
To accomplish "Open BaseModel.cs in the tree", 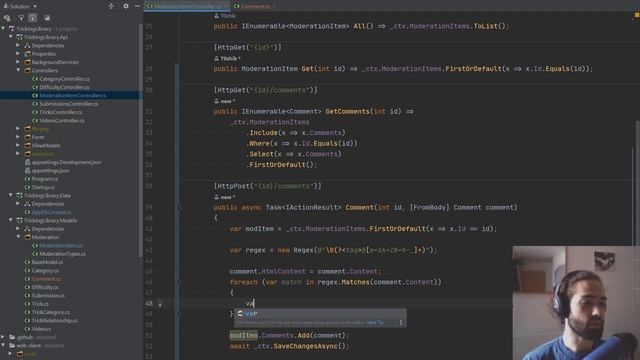I will pos(47,262).
